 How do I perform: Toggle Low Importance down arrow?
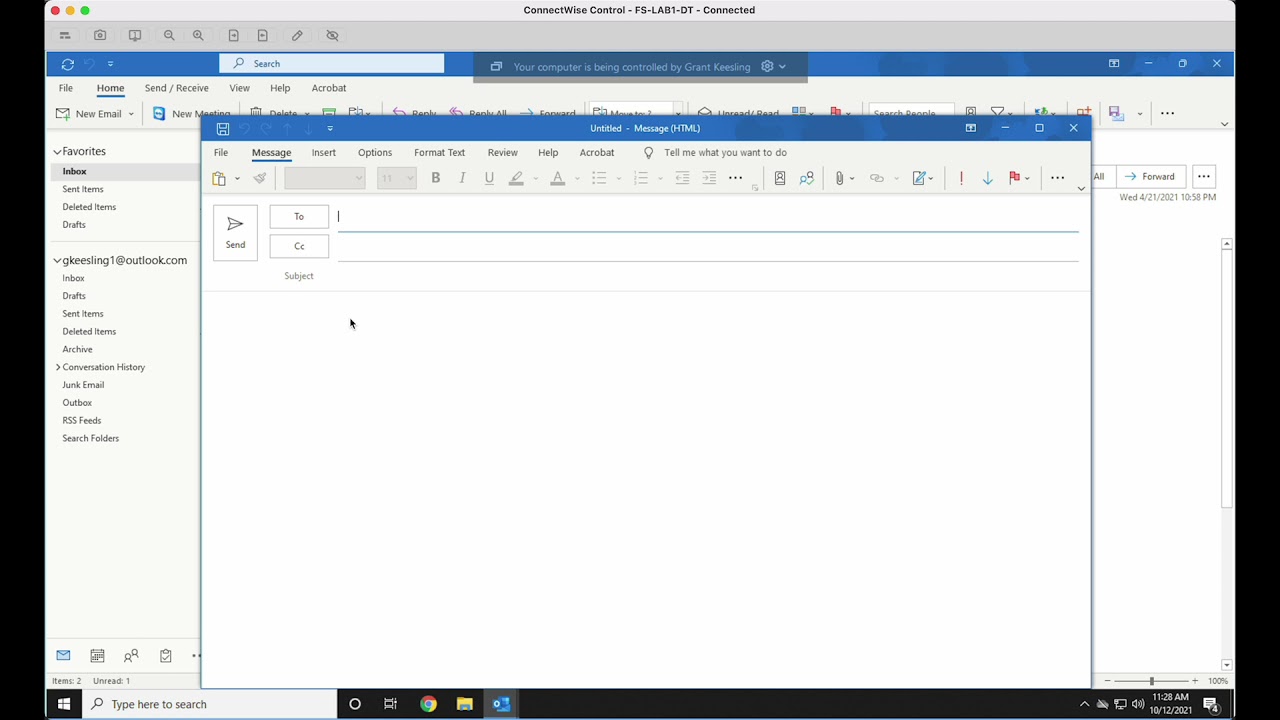click(x=987, y=178)
